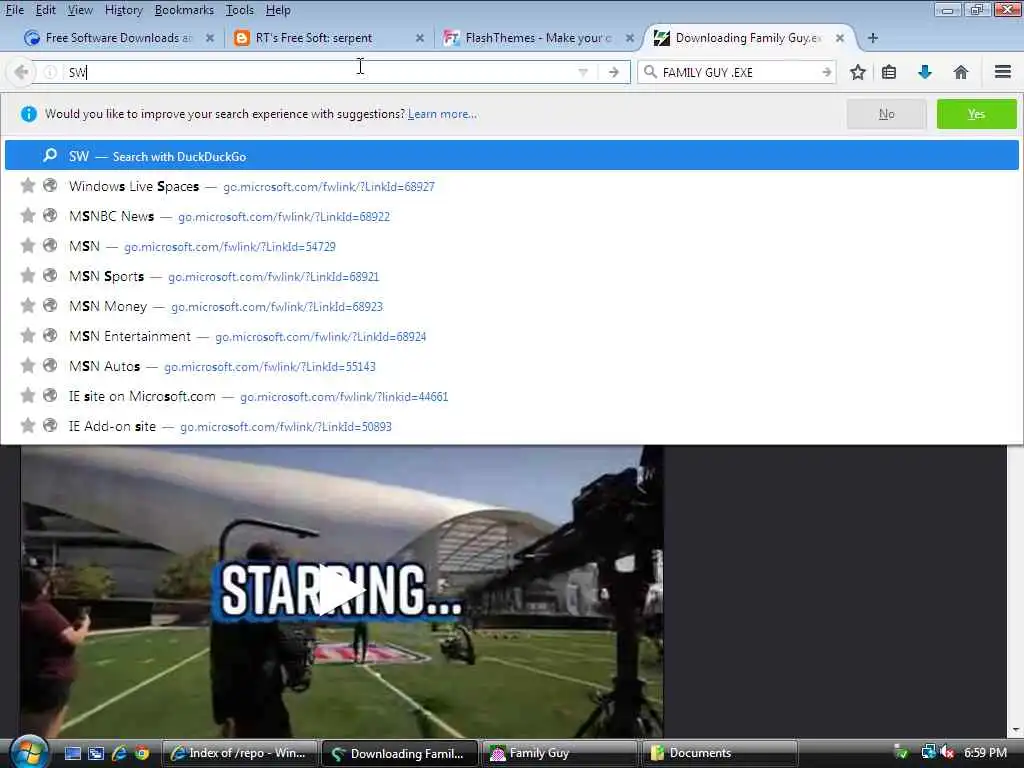
Task: Click bookmark star beside MSN Sports
Action: pos(27,276)
